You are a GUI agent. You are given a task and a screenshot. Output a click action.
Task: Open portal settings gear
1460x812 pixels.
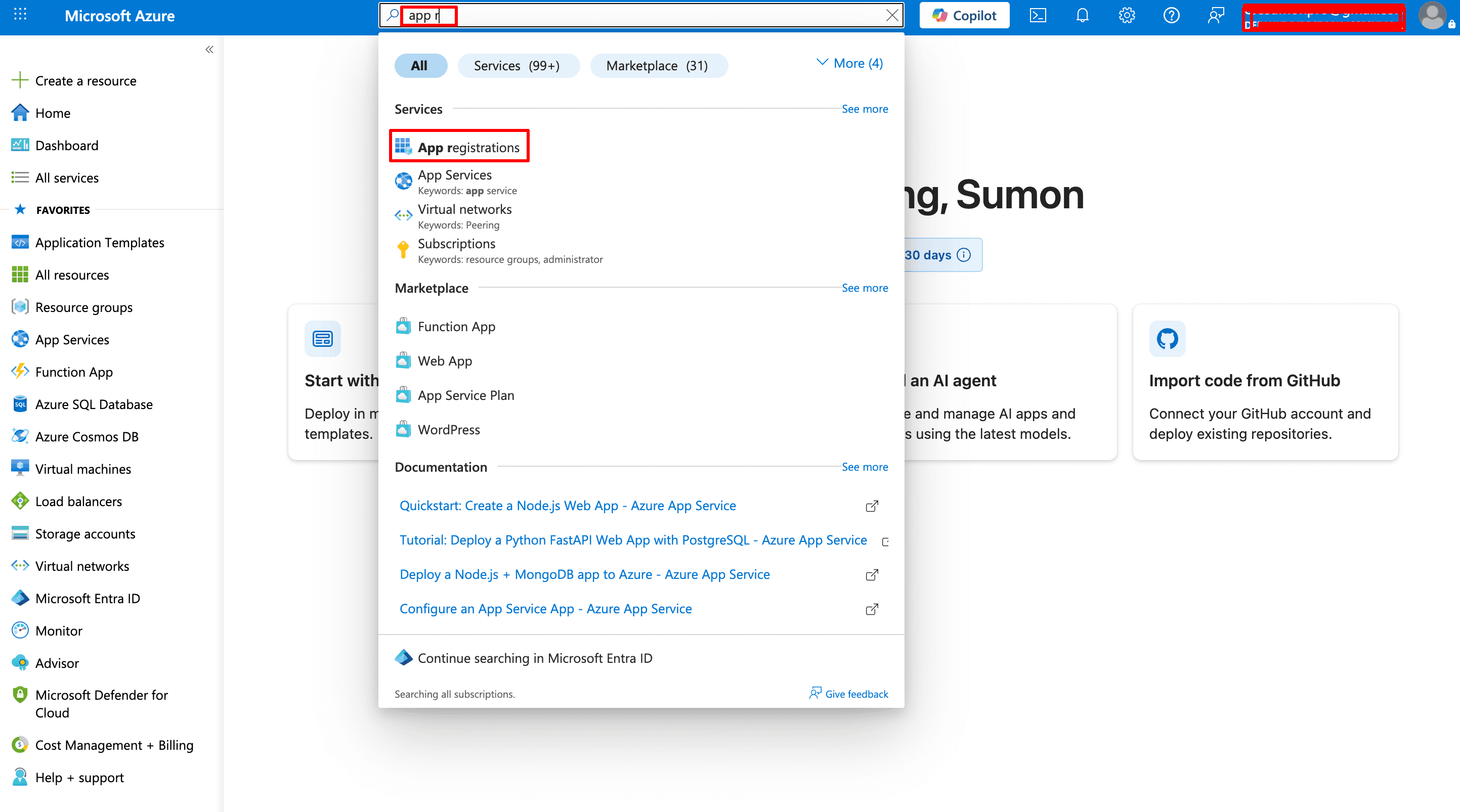point(1127,15)
